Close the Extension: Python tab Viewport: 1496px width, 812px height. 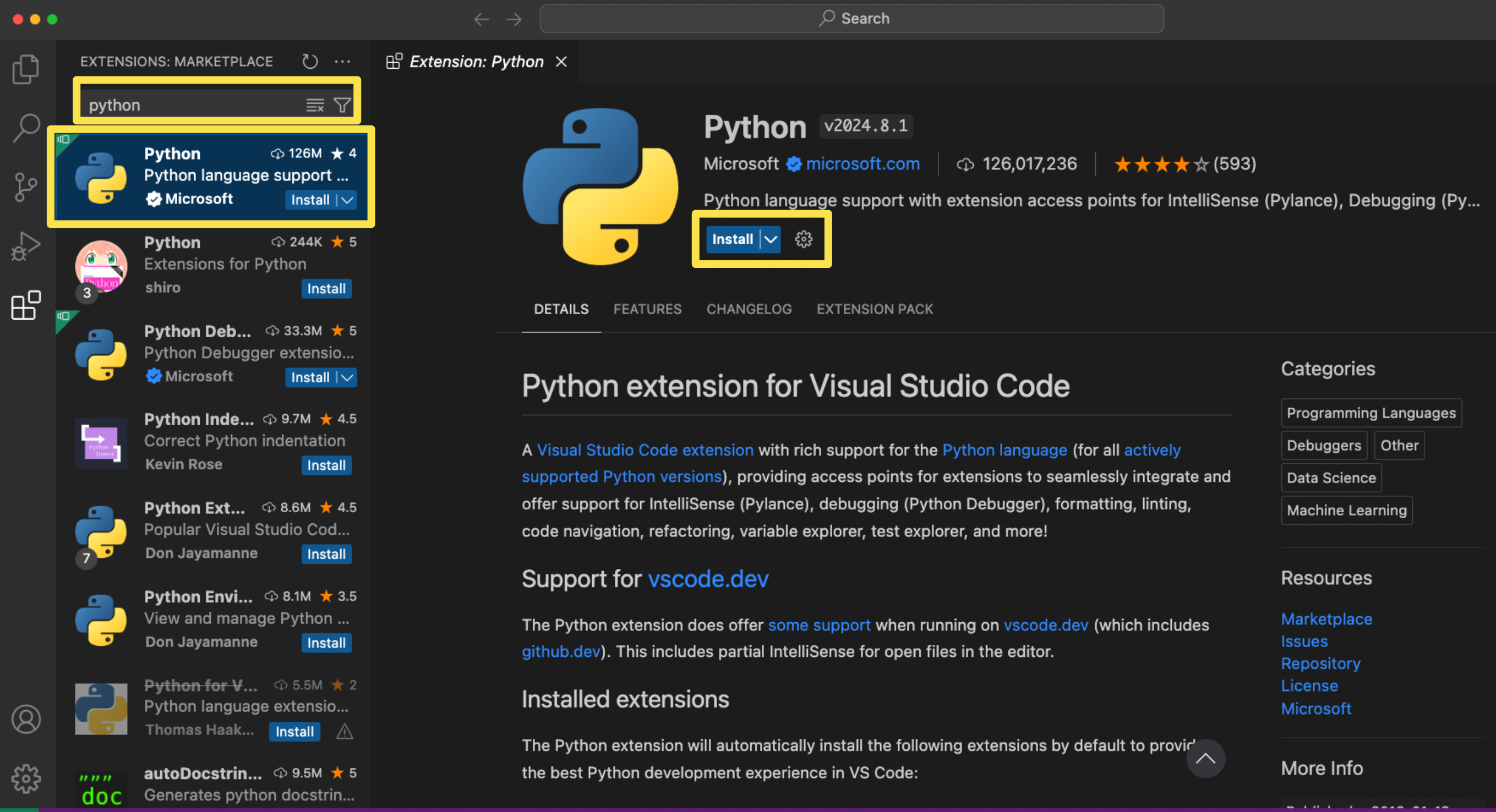point(561,62)
